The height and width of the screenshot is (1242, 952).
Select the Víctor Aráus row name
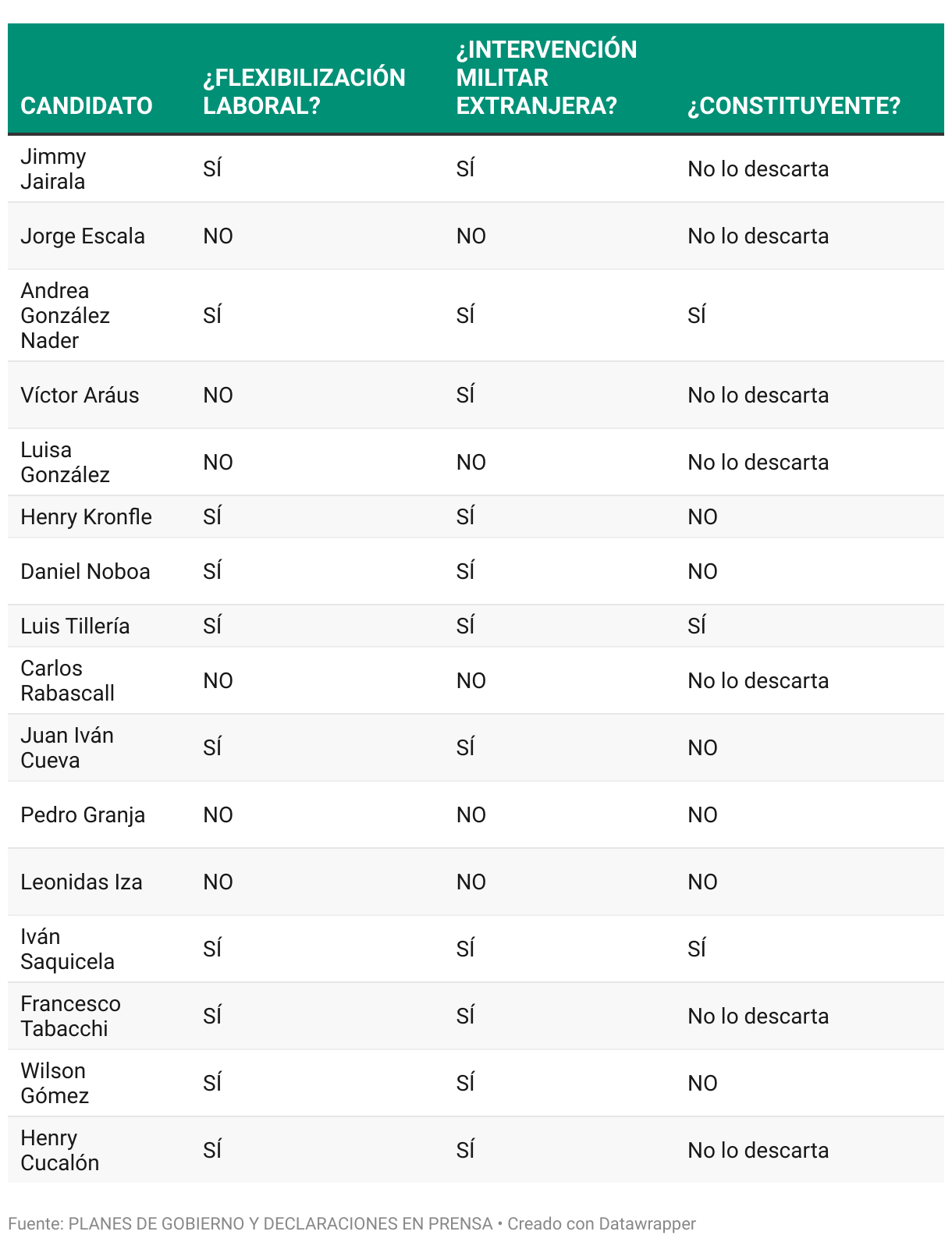[80, 395]
